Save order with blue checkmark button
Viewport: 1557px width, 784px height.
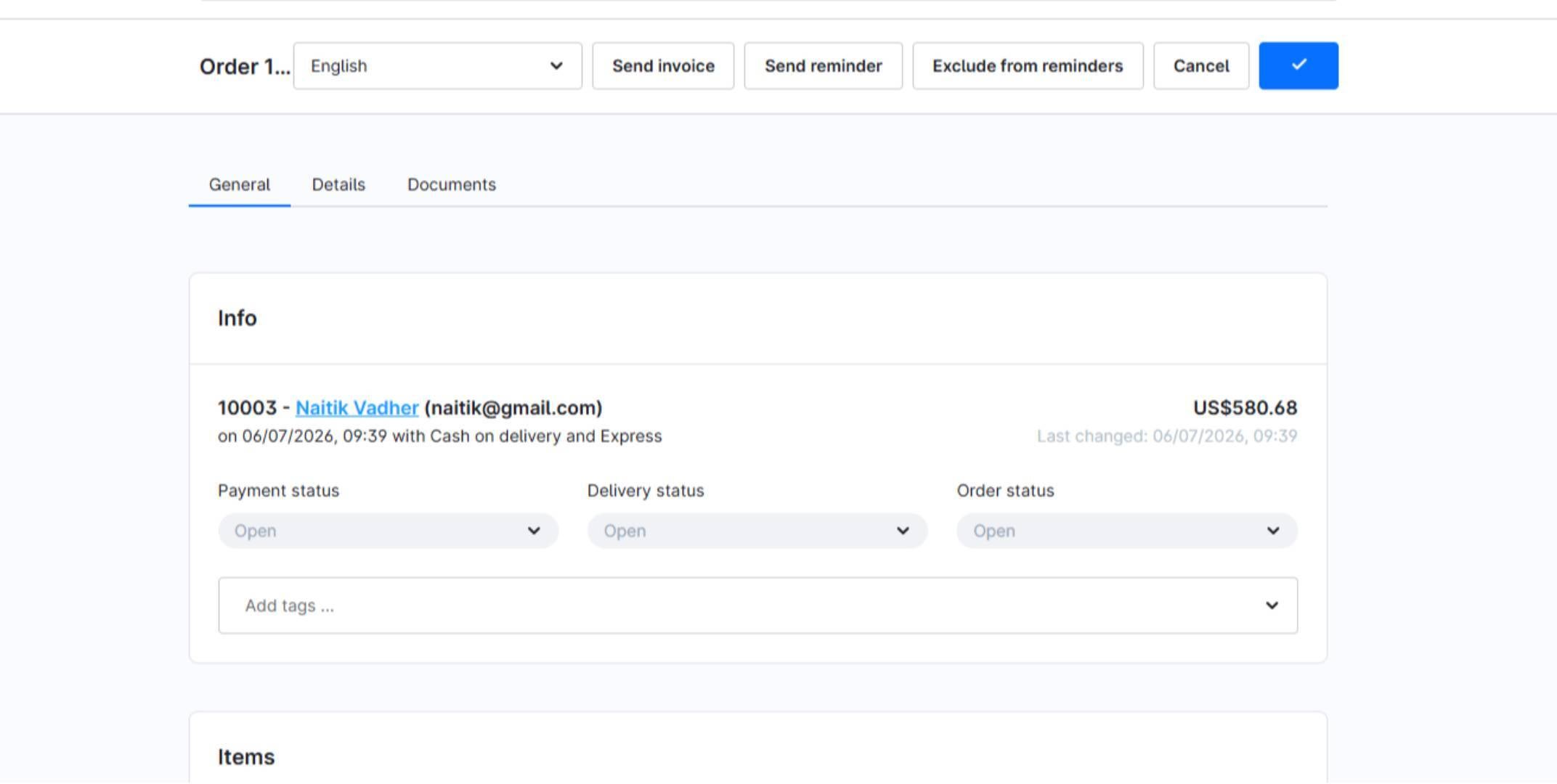pyautogui.click(x=1298, y=66)
